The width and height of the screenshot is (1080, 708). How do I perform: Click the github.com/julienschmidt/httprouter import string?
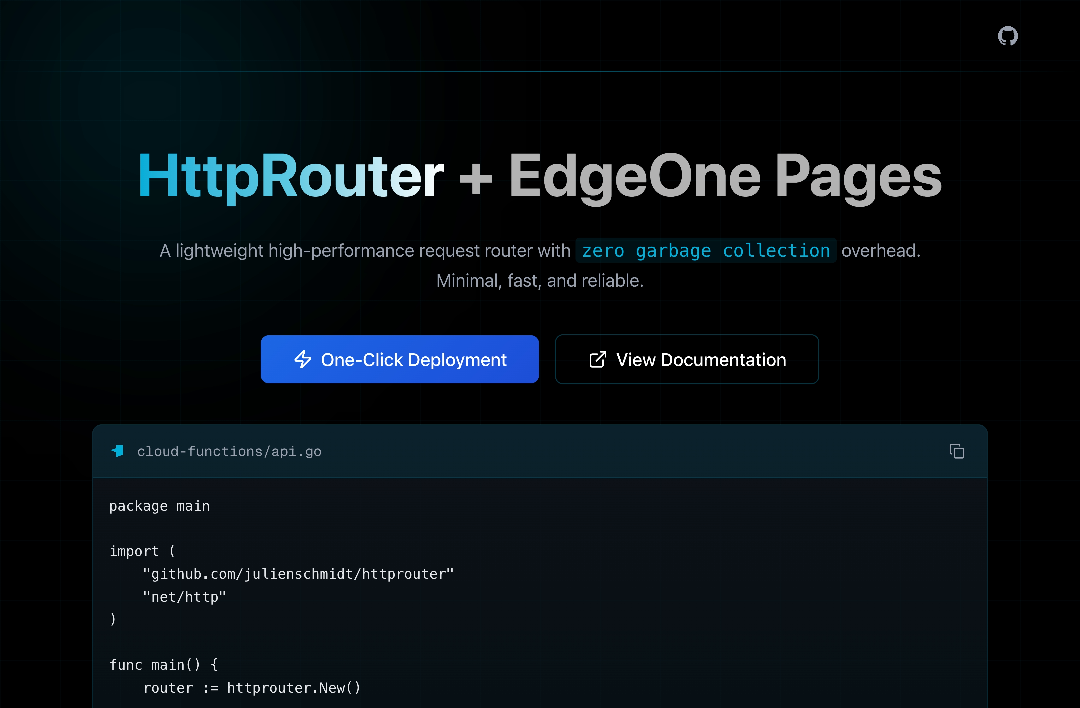(x=298, y=574)
